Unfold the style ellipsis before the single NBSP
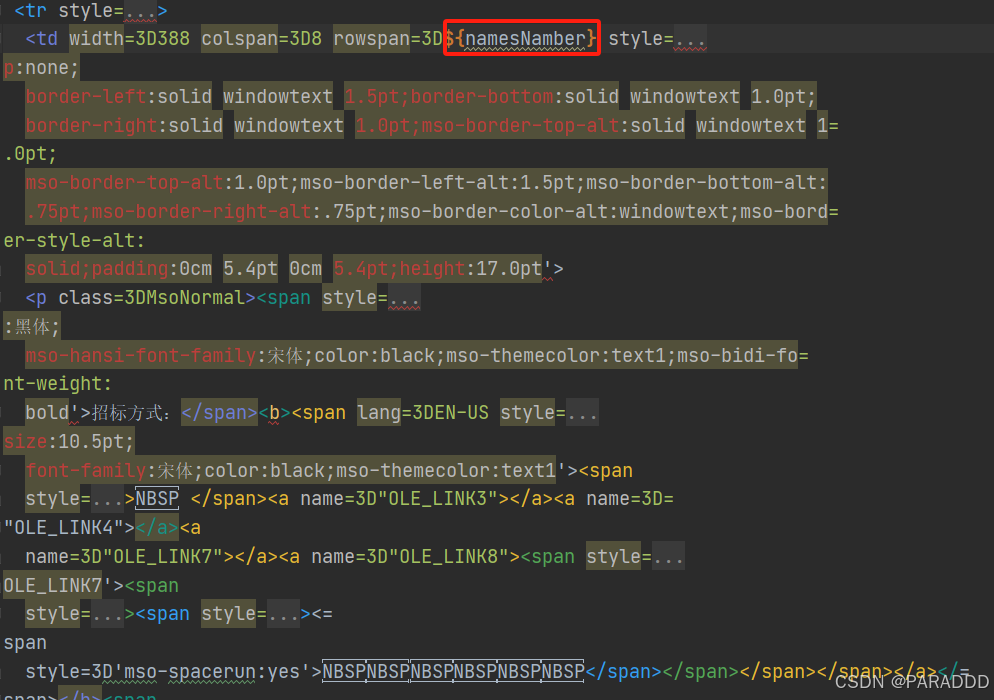Screen dimensions: 994x700 pos(108,499)
